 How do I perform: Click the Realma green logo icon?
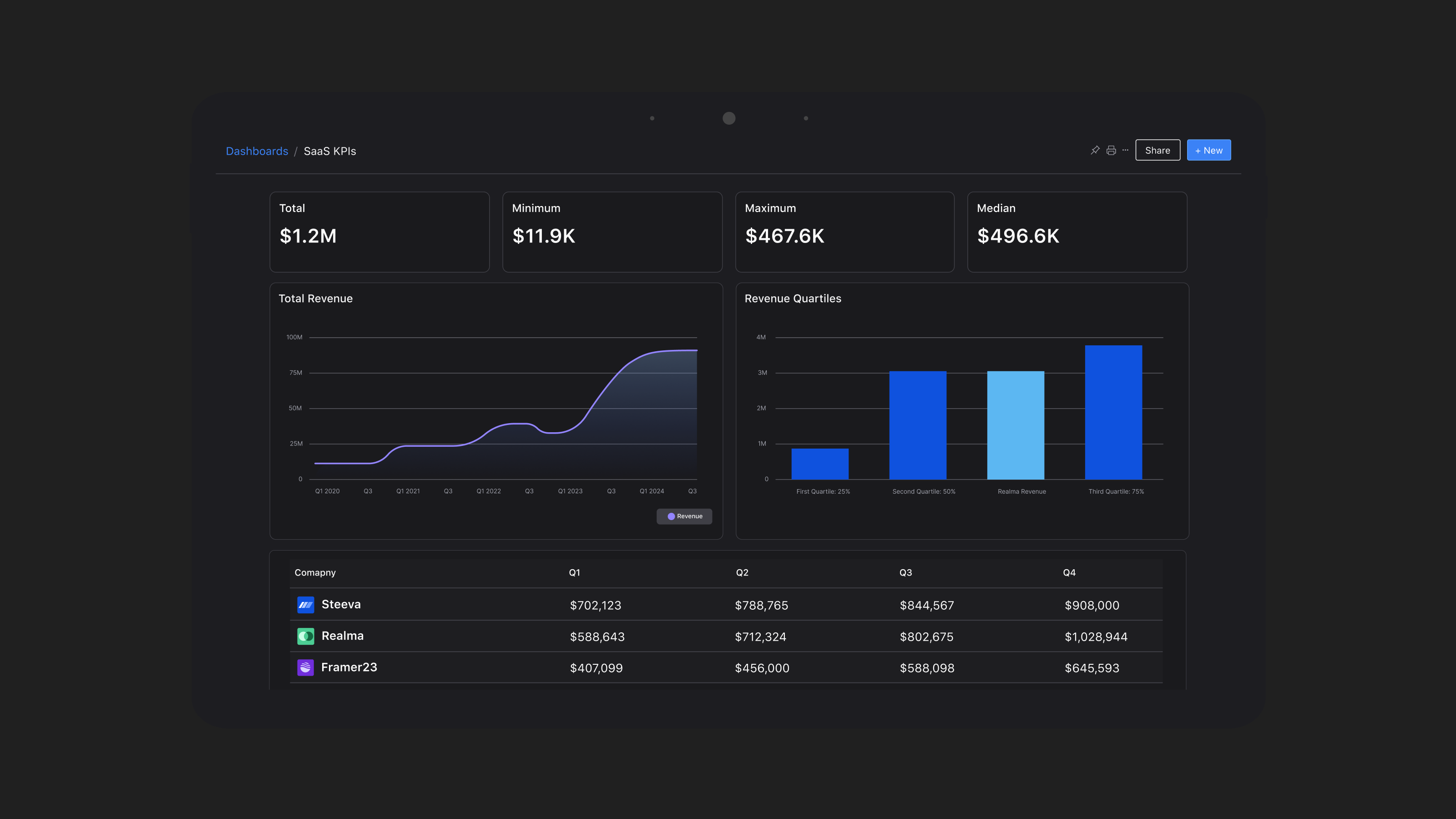point(305,637)
